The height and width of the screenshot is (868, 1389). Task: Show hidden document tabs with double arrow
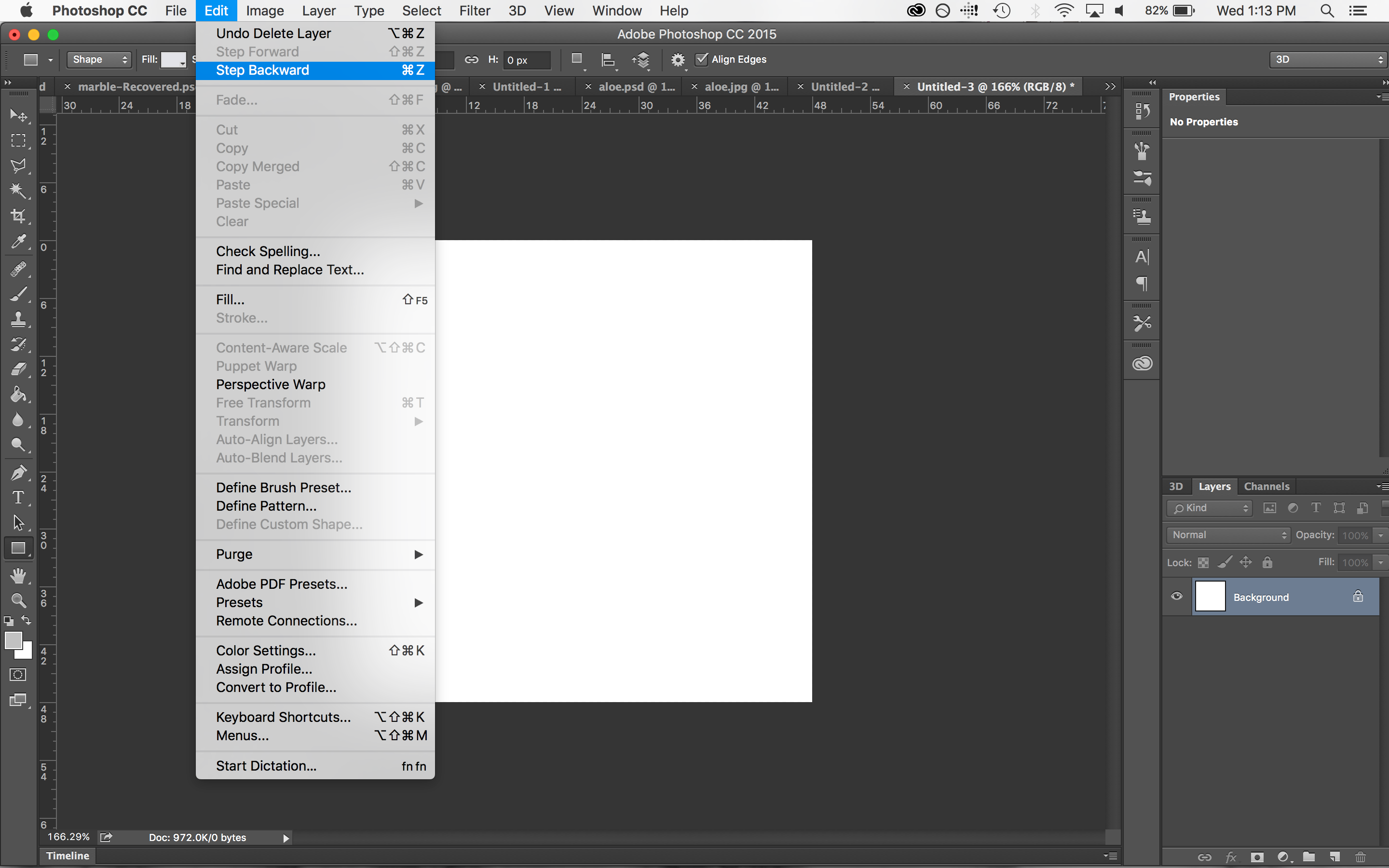point(1110,87)
